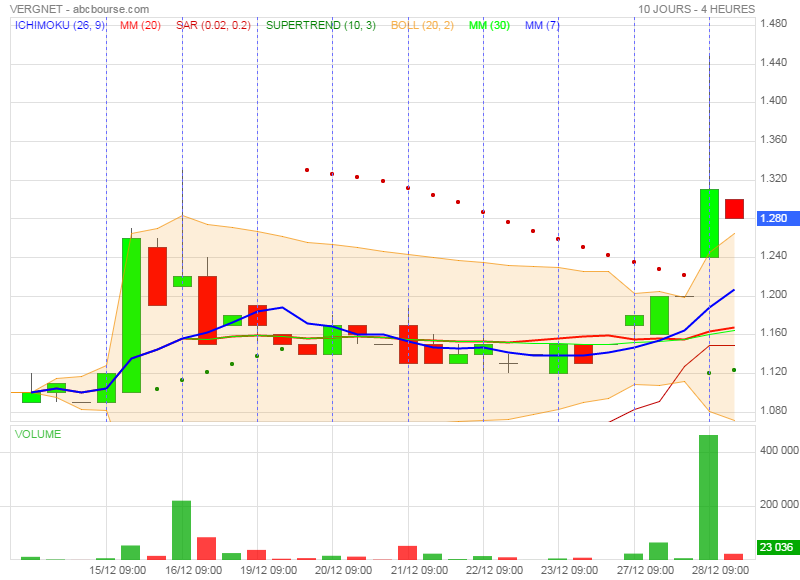Click the 1.400 price axis label
800x580 pixels.
(773, 100)
